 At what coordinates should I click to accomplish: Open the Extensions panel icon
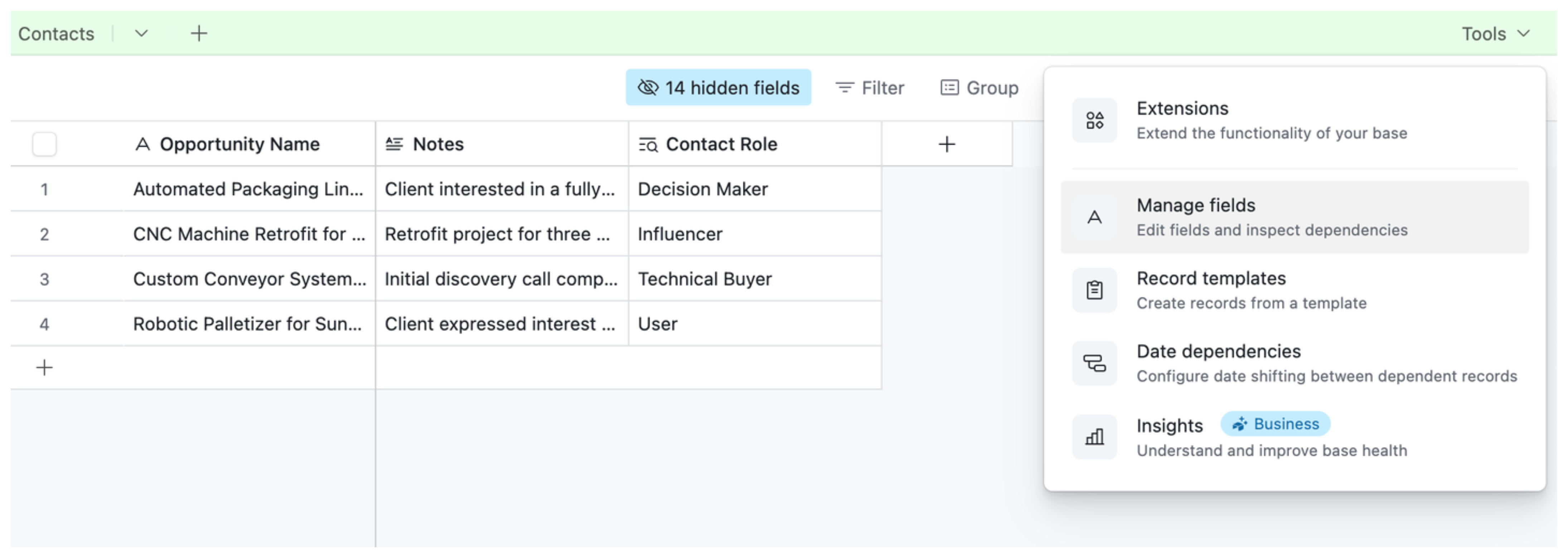pos(1094,120)
